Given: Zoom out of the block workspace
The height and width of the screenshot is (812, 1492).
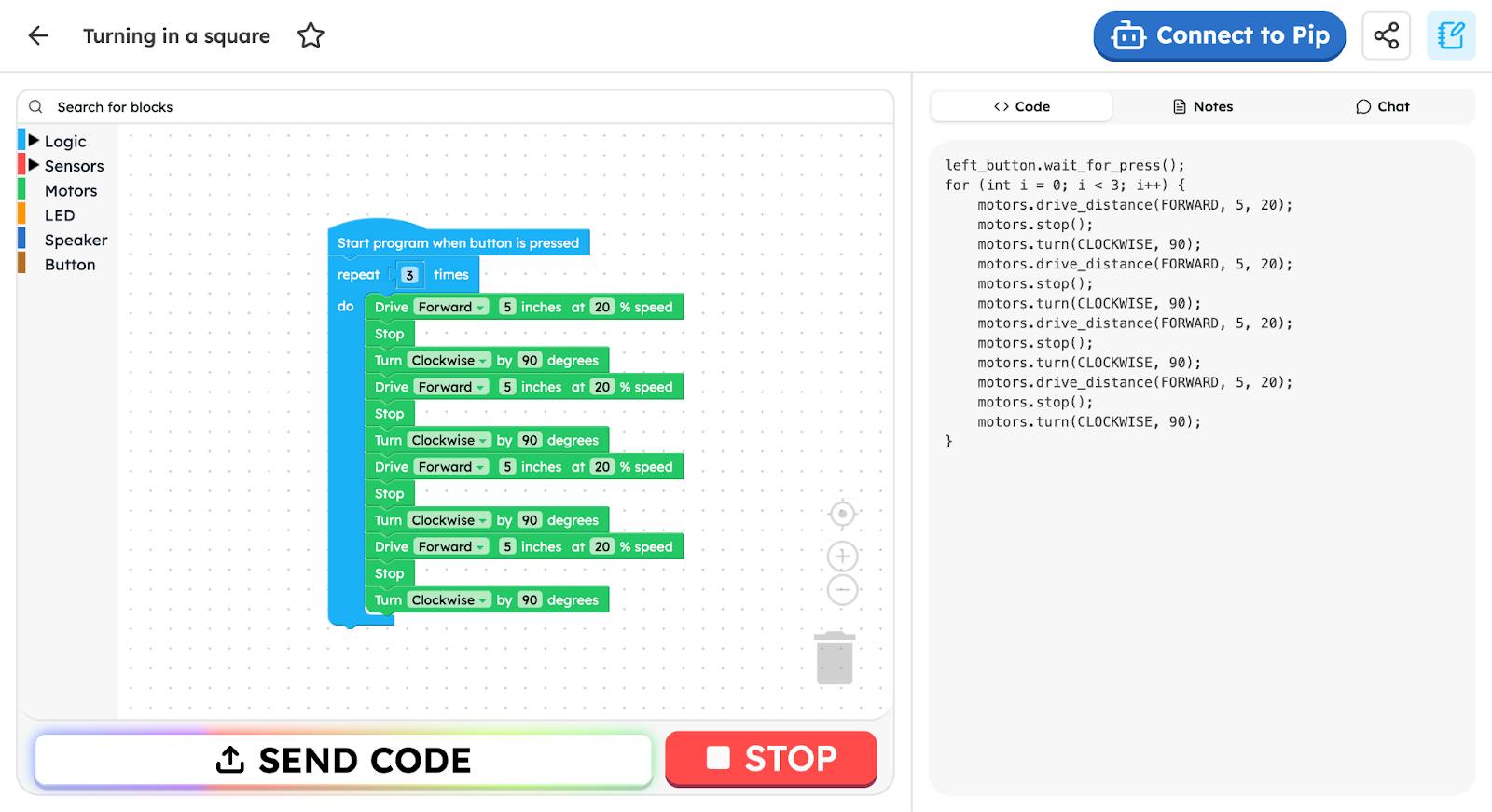Looking at the screenshot, I should tap(842, 590).
